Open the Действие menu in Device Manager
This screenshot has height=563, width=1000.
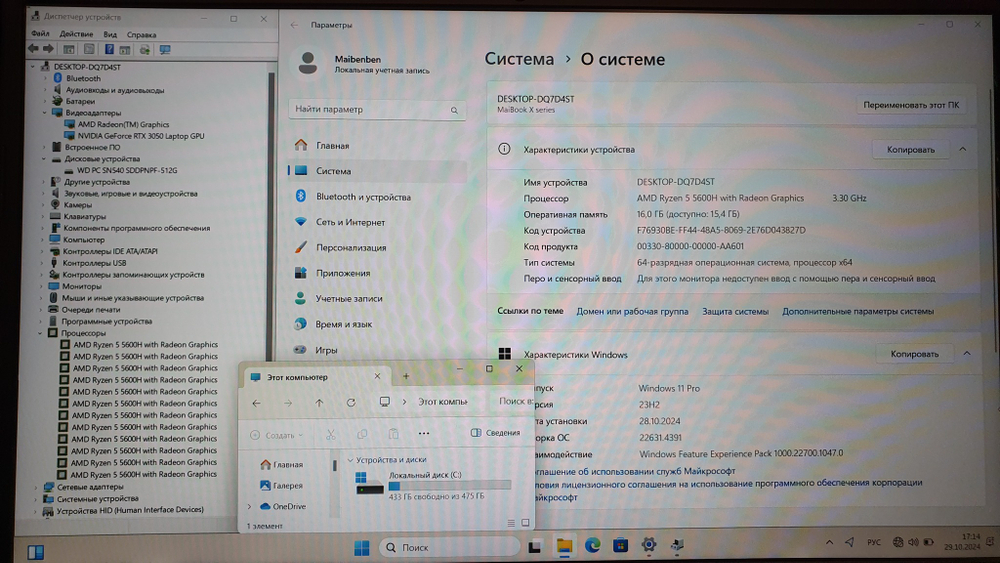[x=76, y=34]
